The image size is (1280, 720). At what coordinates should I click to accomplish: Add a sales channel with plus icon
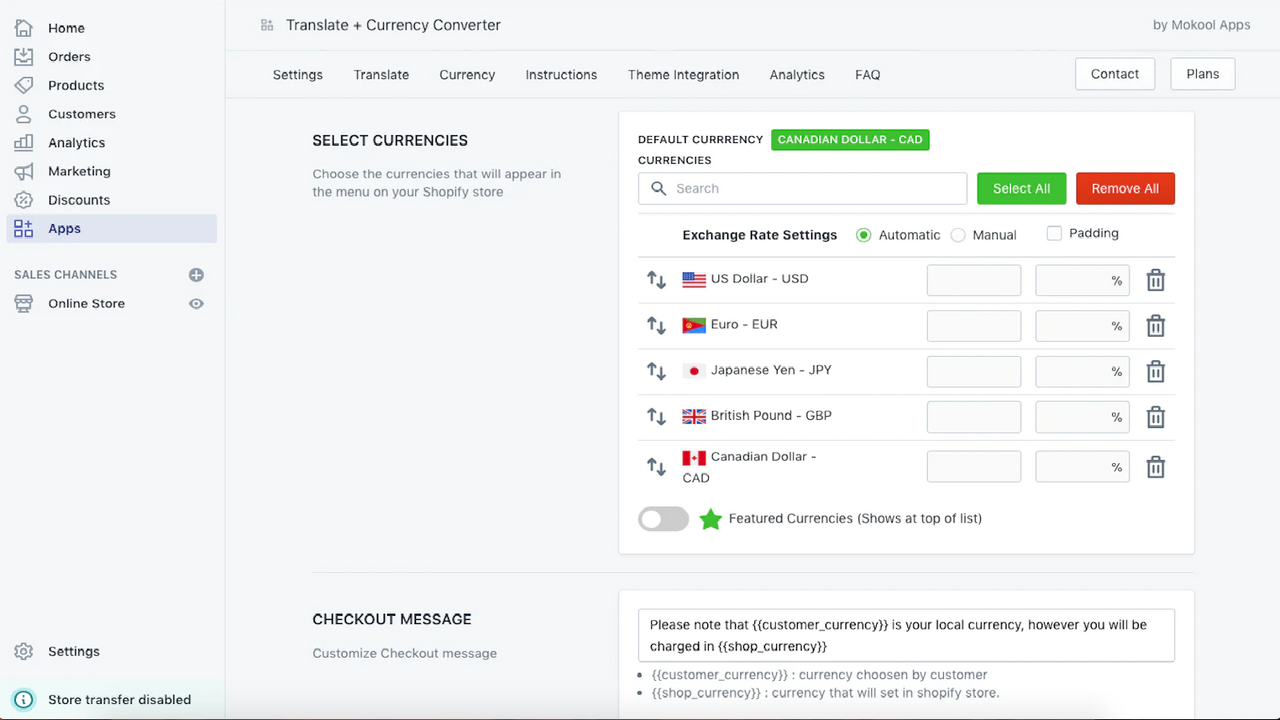pyautogui.click(x=196, y=275)
